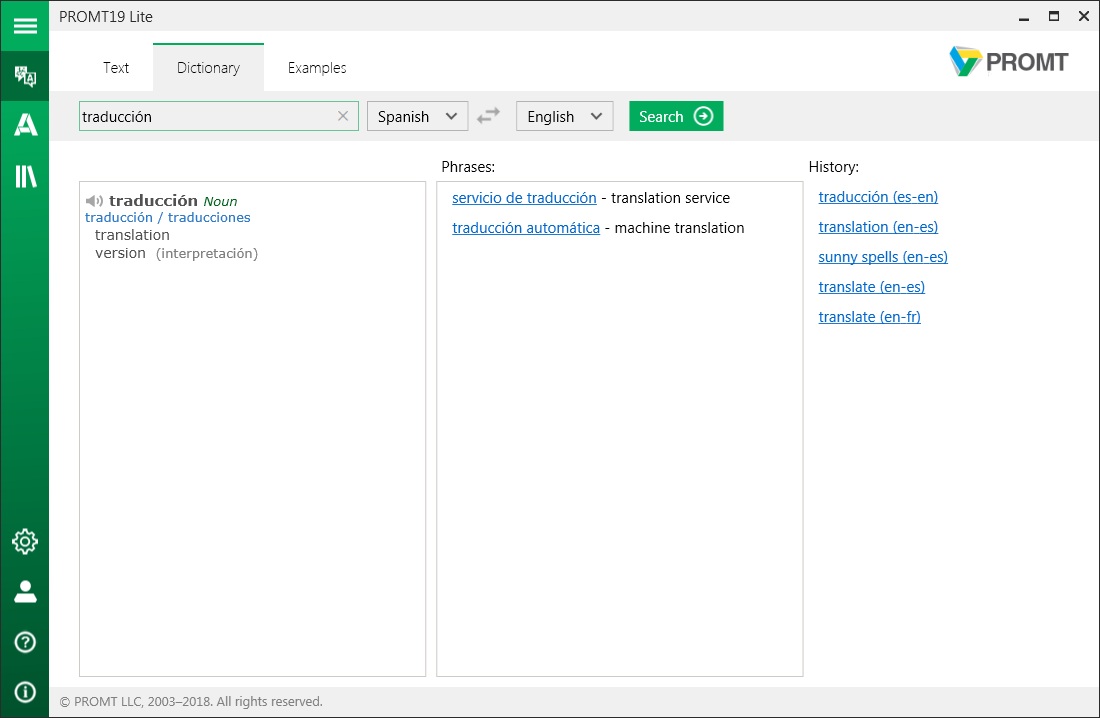
Task: Click the green Search button
Action: coord(675,116)
